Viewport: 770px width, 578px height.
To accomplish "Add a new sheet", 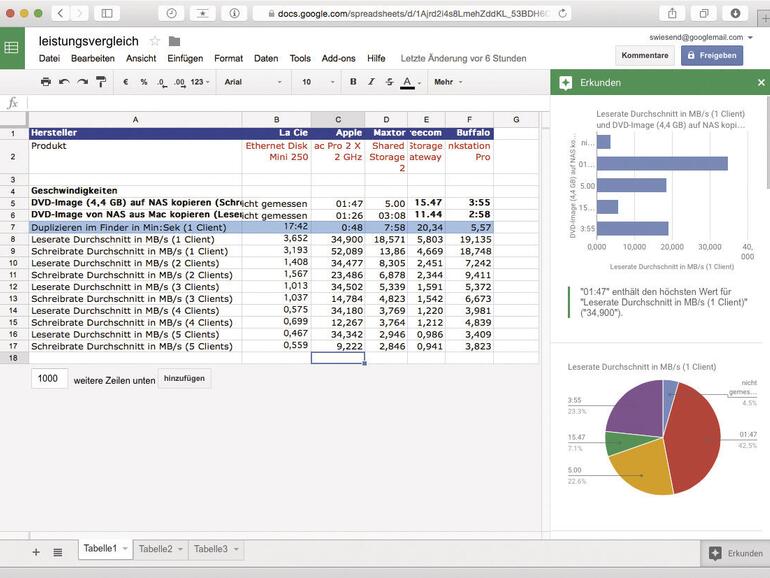I will pos(36,552).
